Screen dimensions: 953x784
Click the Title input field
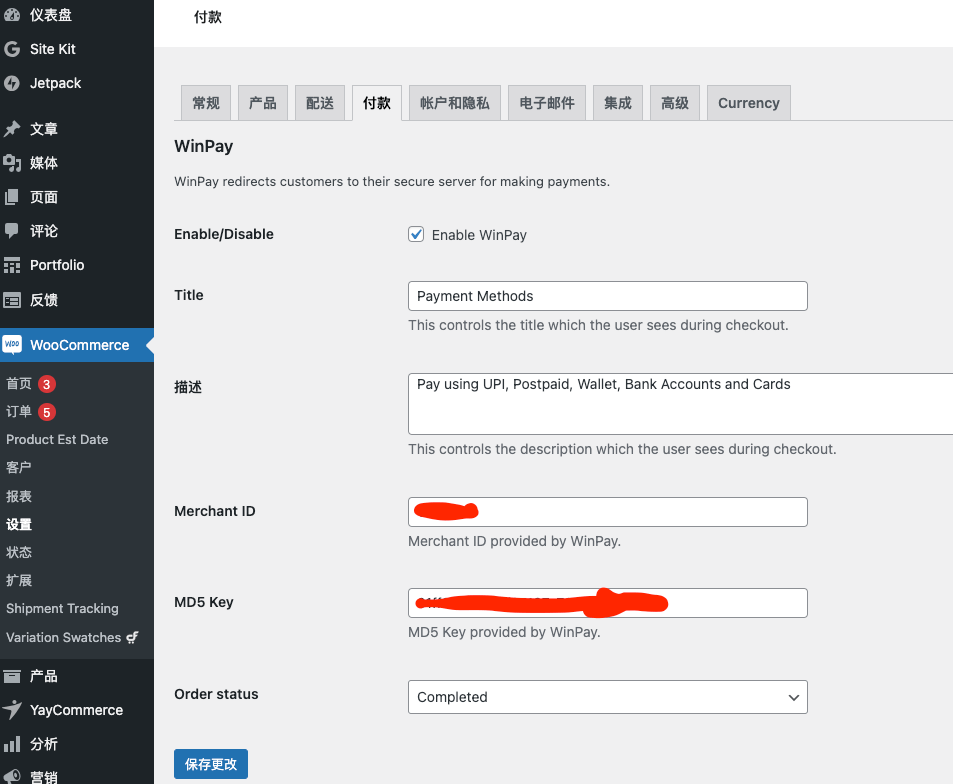tap(608, 296)
